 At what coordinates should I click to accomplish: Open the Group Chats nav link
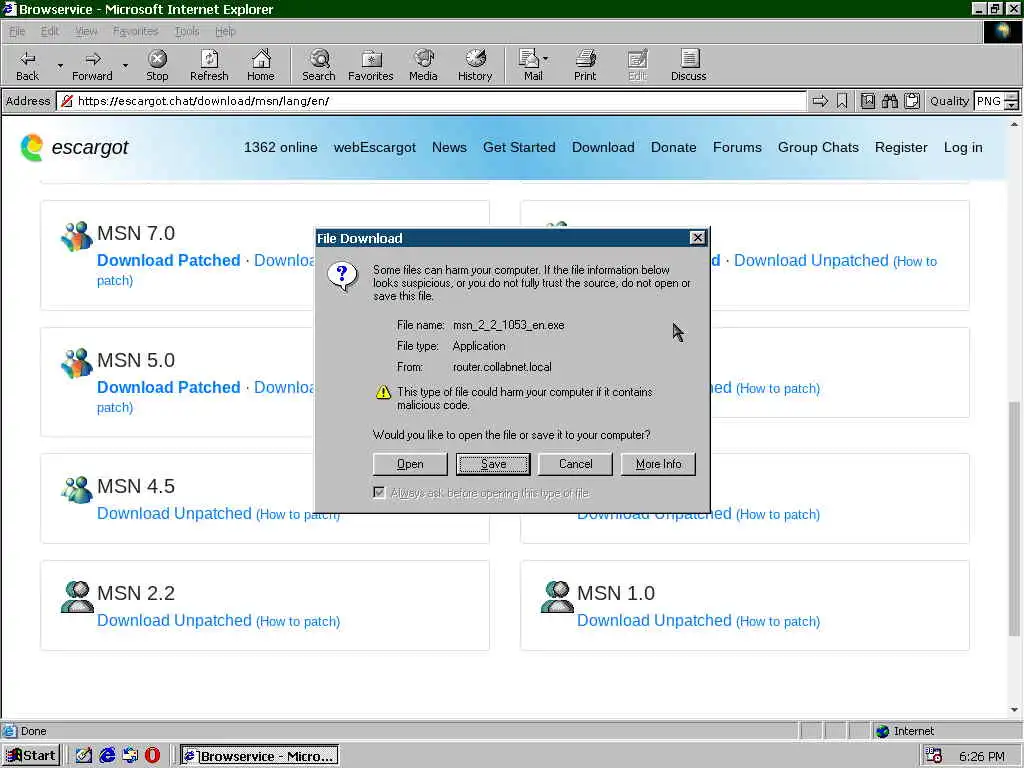(x=818, y=148)
